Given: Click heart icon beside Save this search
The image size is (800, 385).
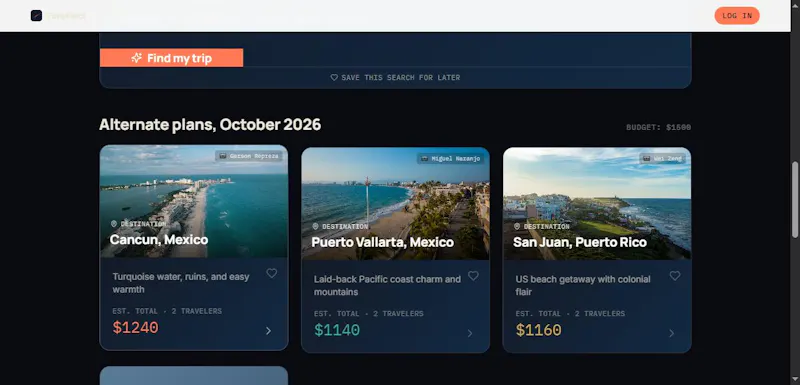Looking at the screenshot, I should [x=334, y=78].
